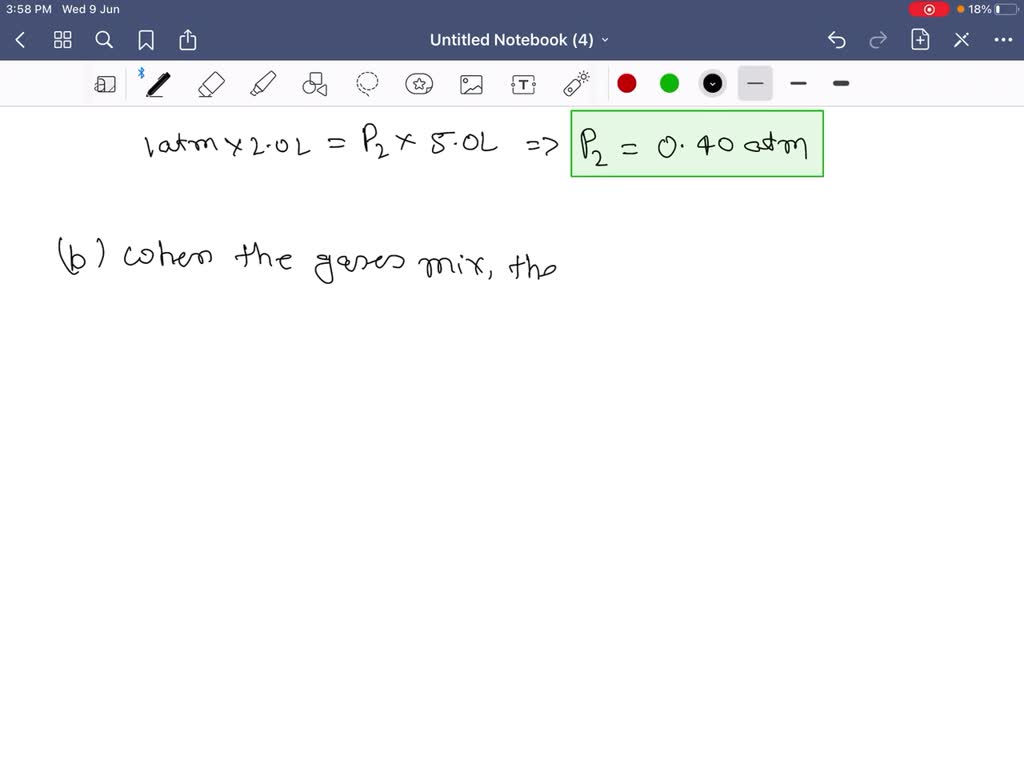Add a new page

(920, 39)
